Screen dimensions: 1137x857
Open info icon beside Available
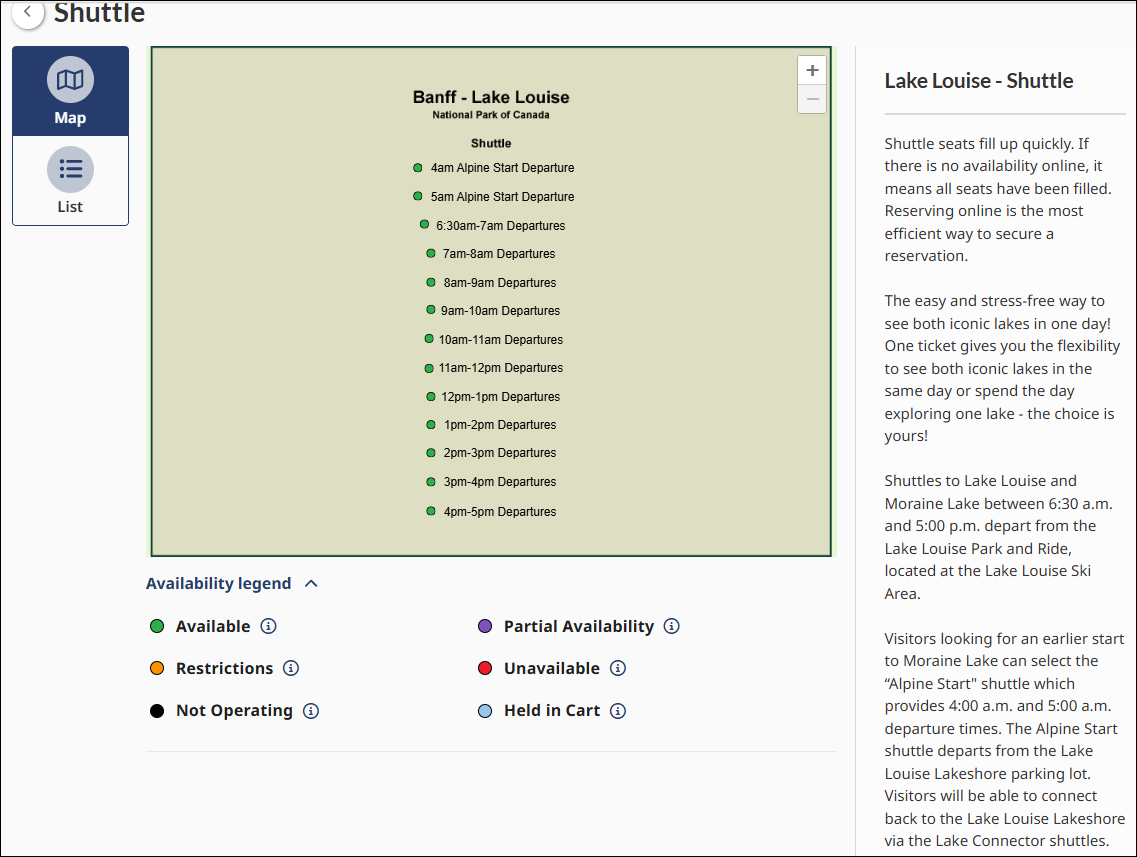pyautogui.click(x=268, y=626)
